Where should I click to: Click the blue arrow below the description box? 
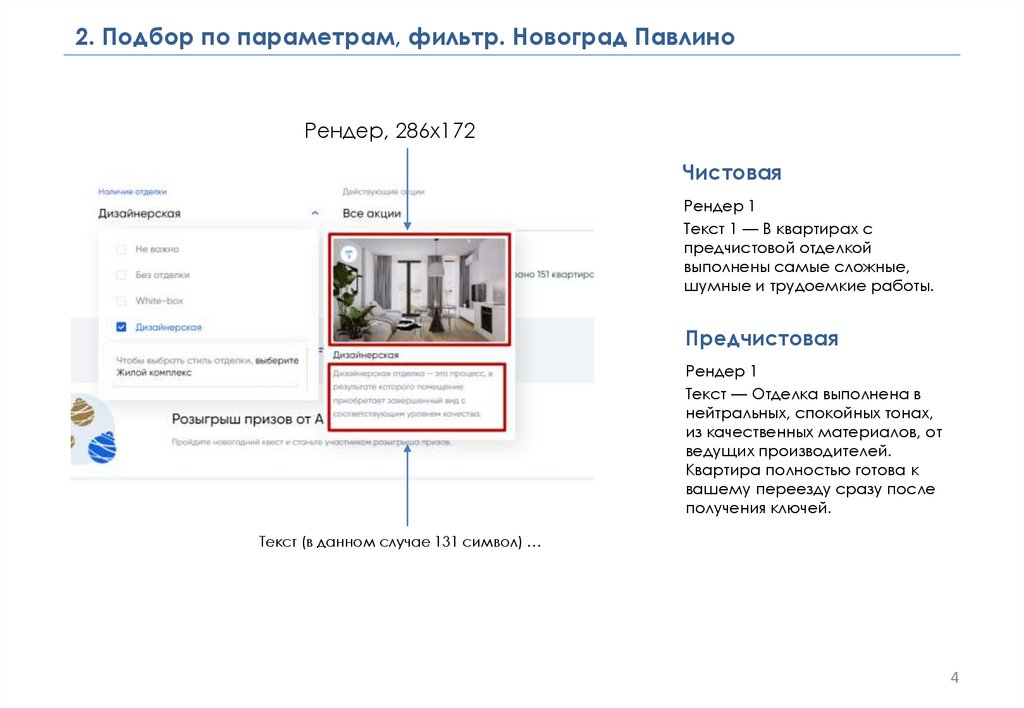408,485
